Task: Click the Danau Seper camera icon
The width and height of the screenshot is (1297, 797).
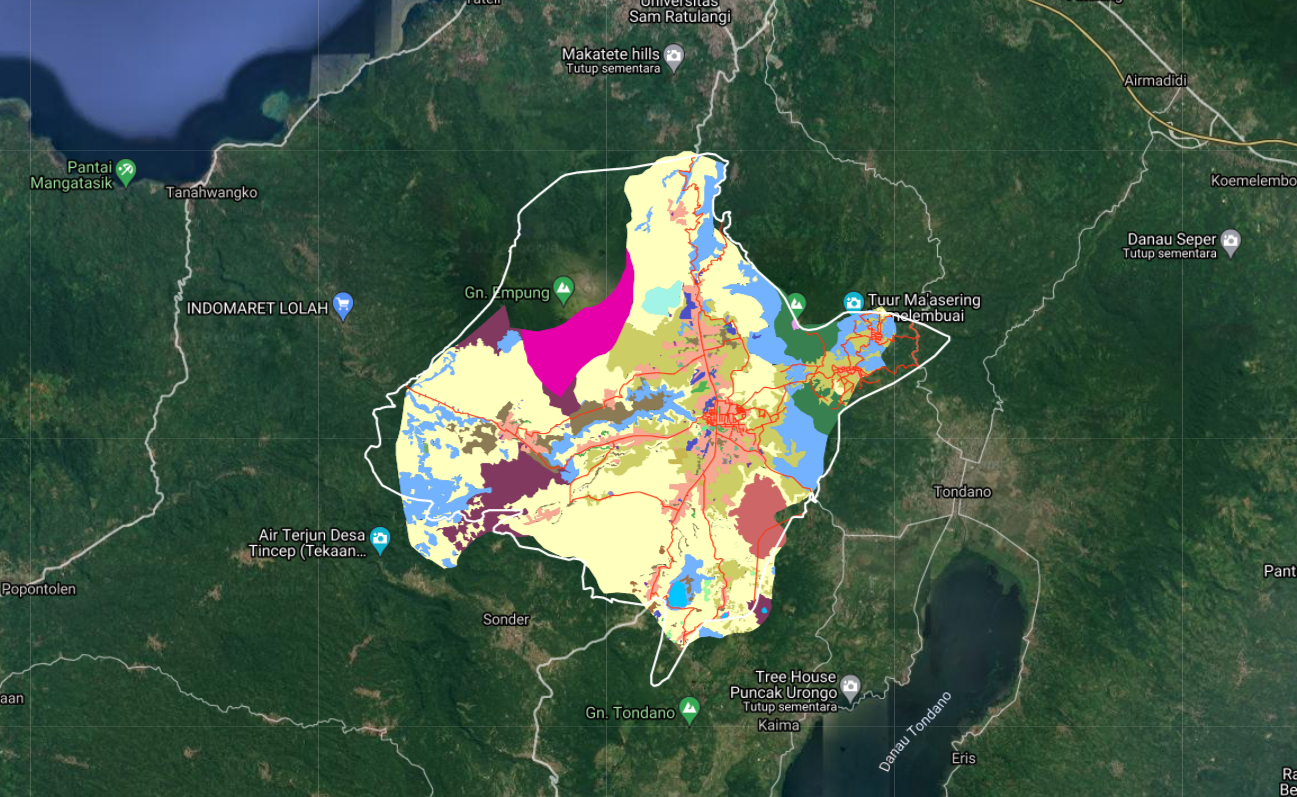Action: 1230,240
